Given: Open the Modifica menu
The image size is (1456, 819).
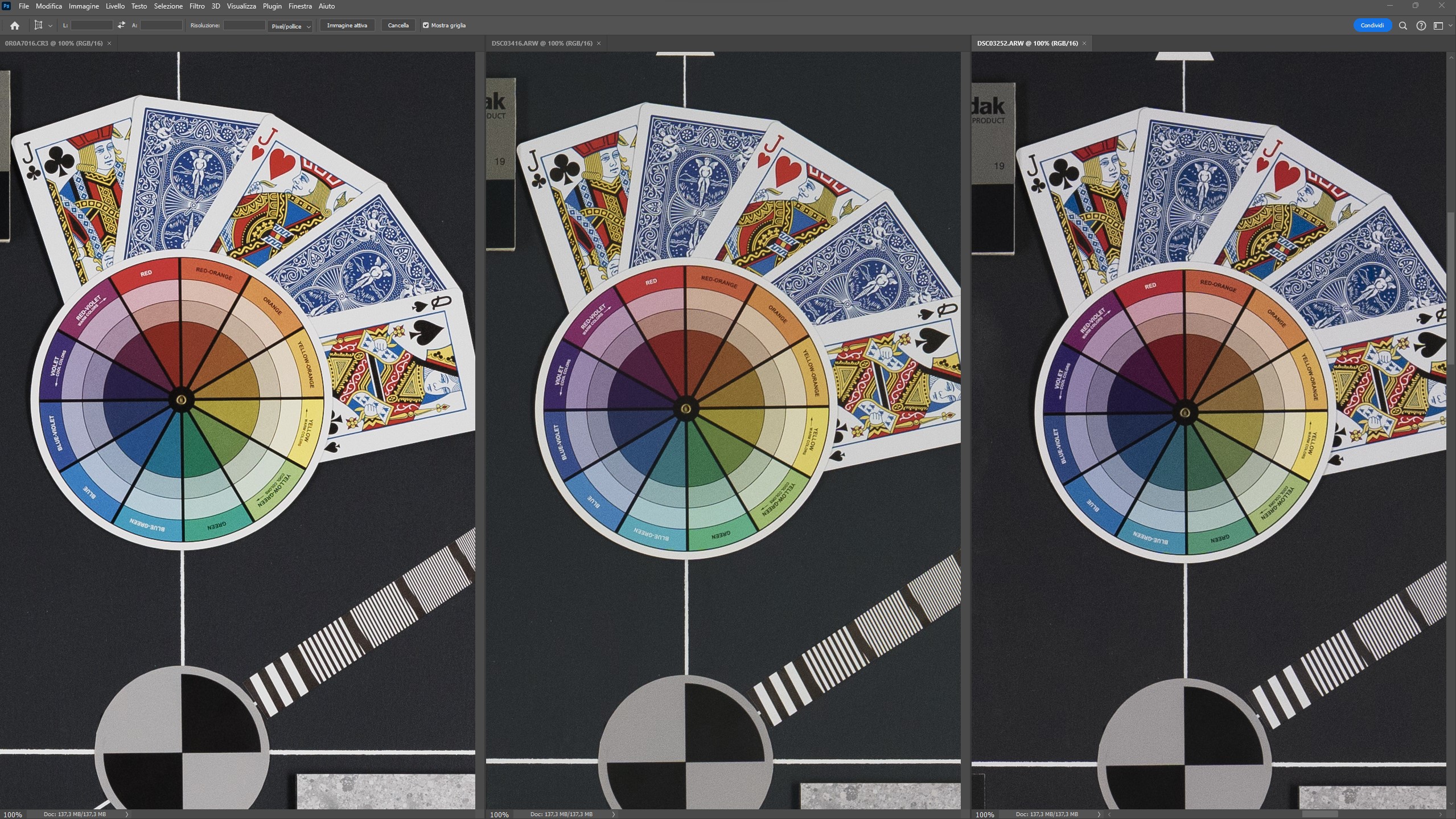Looking at the screenshot, I should click(x=49, y=6).
